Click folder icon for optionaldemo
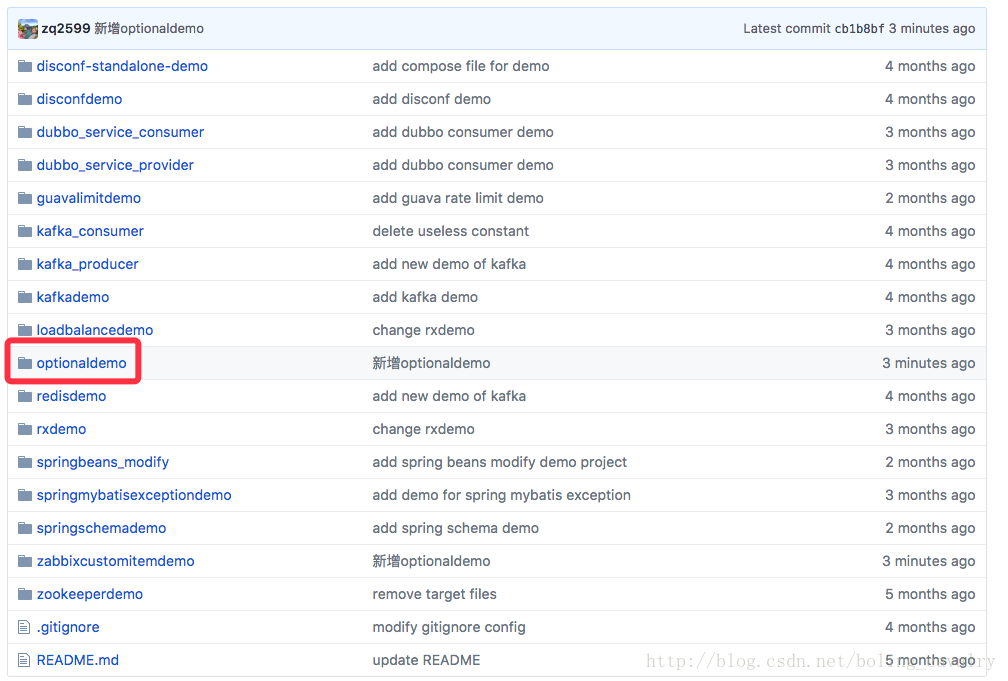This screenshot has width=1008, height=681. click(25, 363)
